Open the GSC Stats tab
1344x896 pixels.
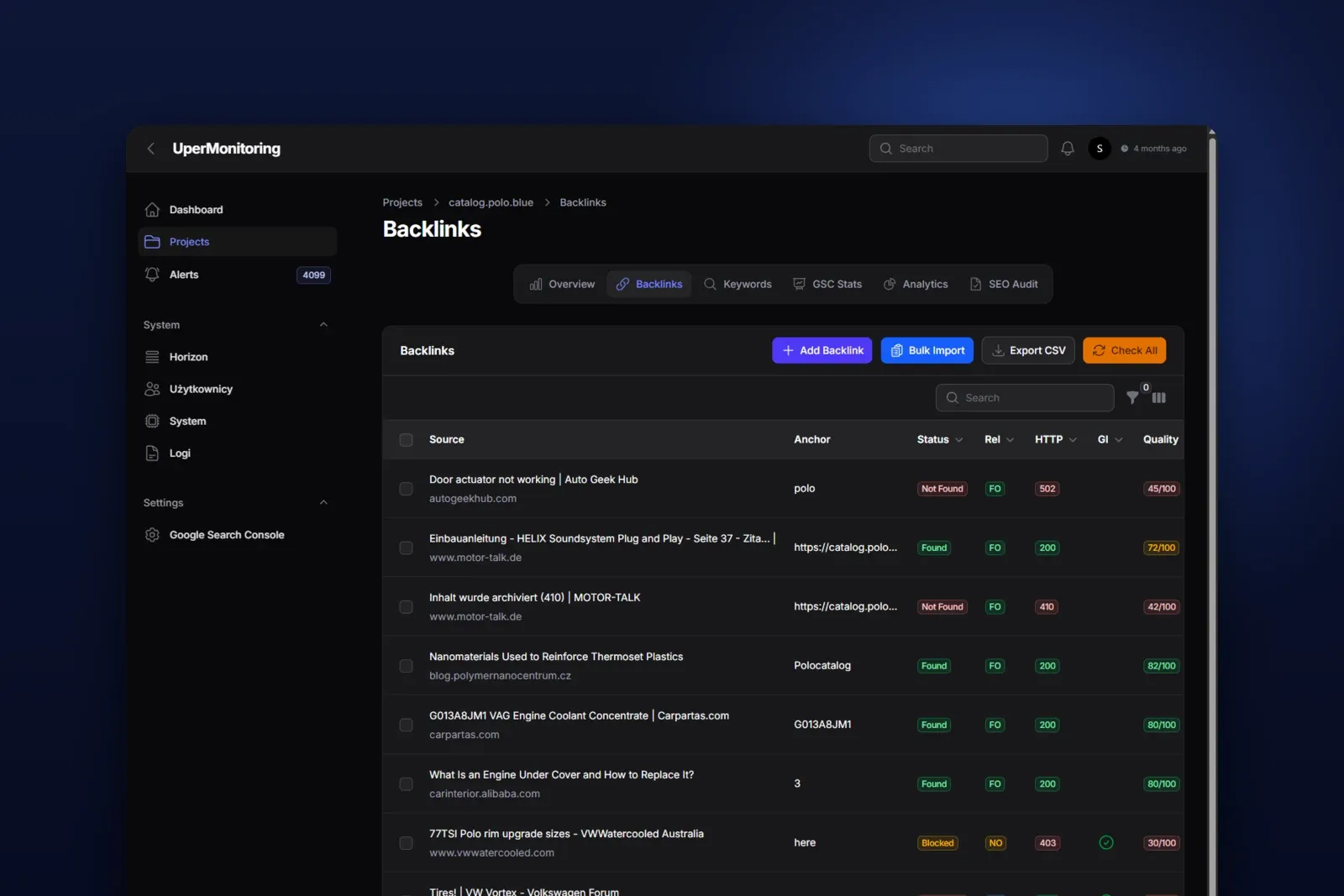click(x=827, y=285)
